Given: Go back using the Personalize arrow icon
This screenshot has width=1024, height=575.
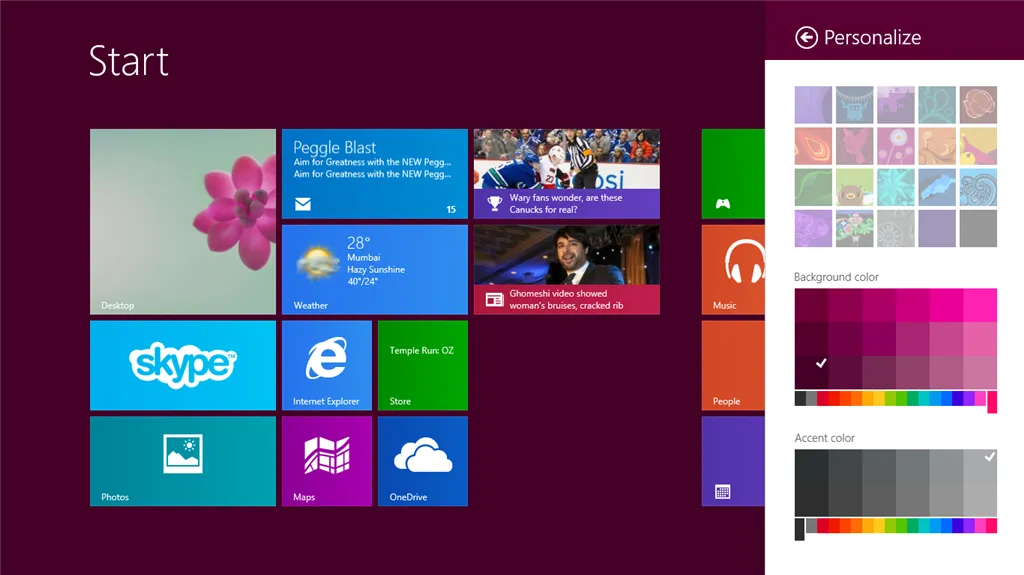Looking at the screenshot, I should (x=806, y=37).
